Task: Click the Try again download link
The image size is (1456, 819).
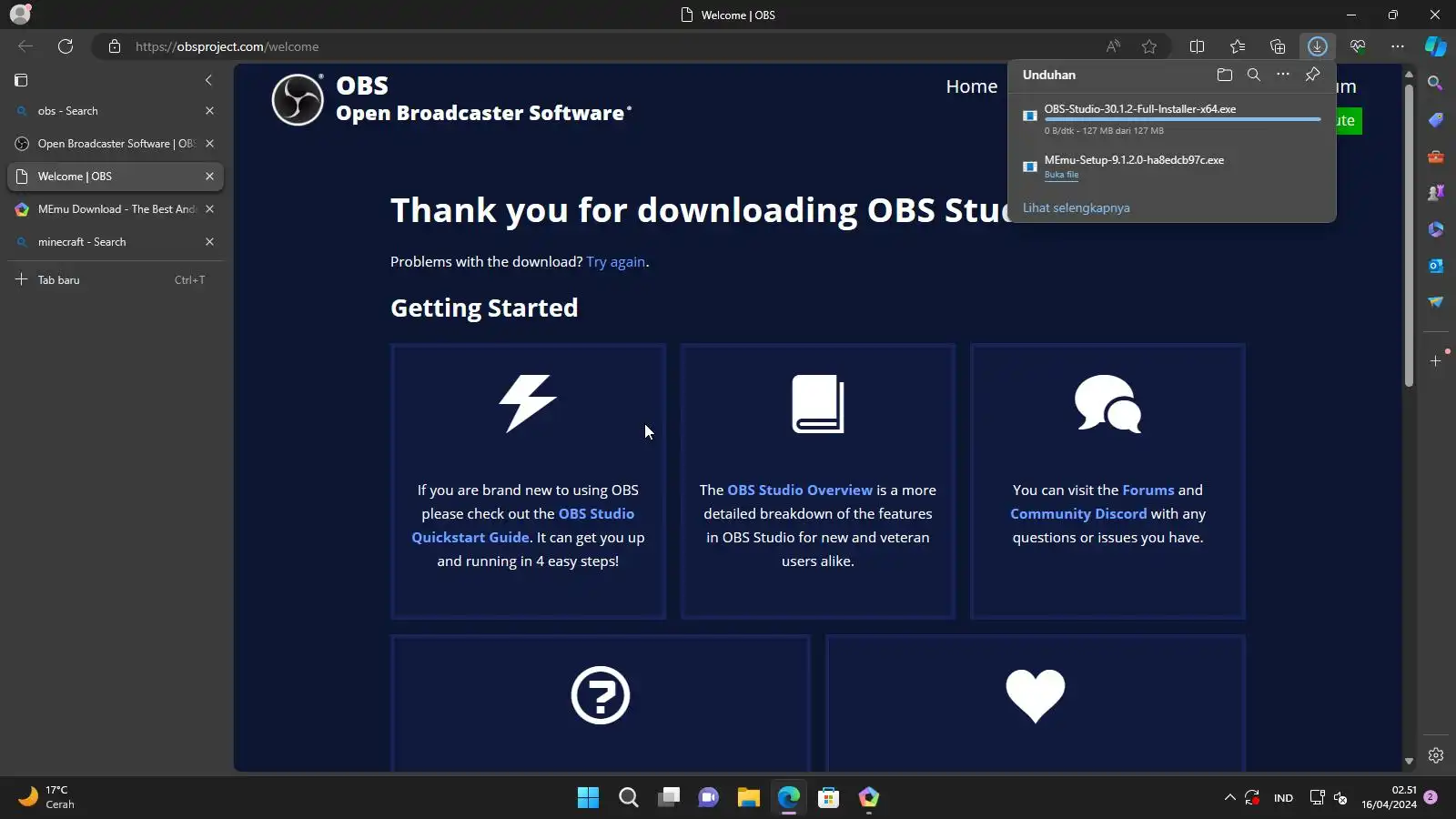Action: pos(616,262)
